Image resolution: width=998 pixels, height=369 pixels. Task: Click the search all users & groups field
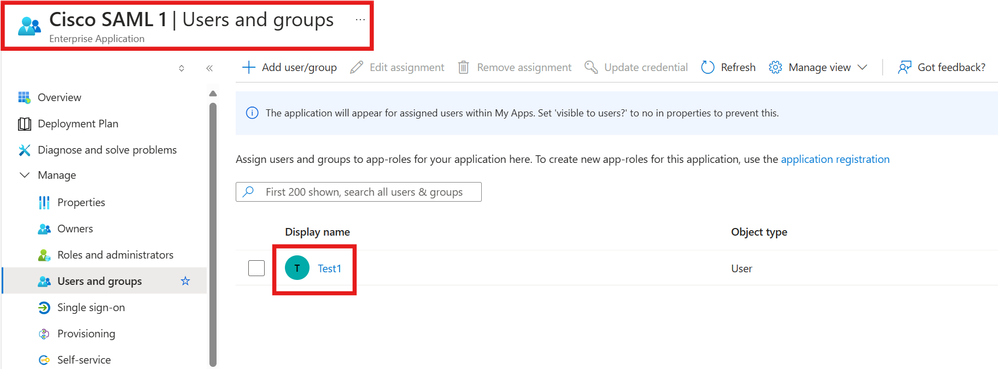click(358, 191)
